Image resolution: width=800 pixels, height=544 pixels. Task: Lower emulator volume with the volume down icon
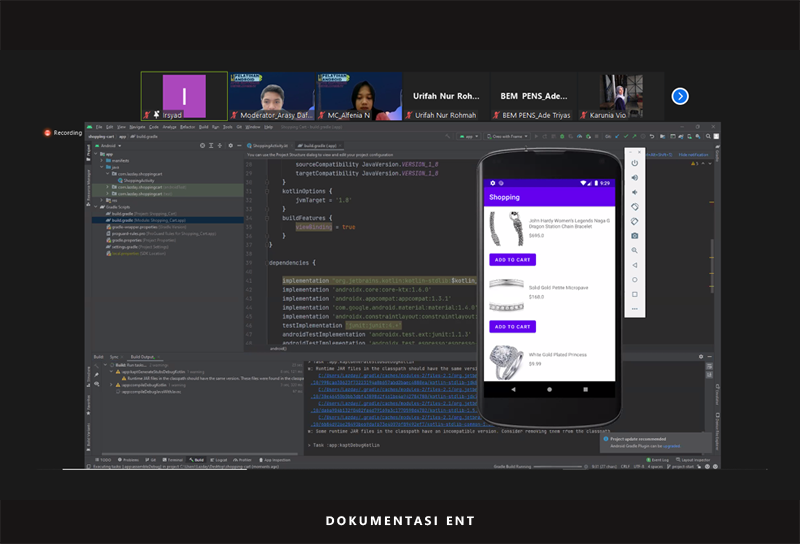[x=635, y=192]
